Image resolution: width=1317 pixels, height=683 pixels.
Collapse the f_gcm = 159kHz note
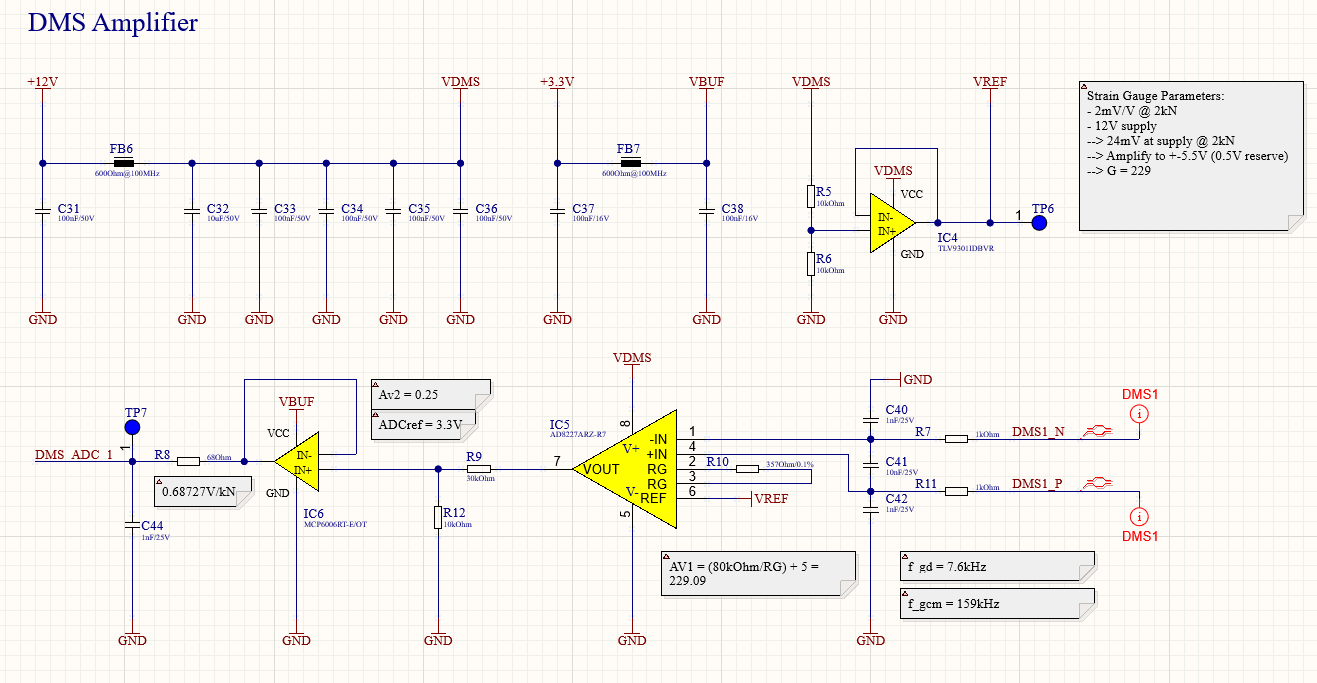coord(905,593)
